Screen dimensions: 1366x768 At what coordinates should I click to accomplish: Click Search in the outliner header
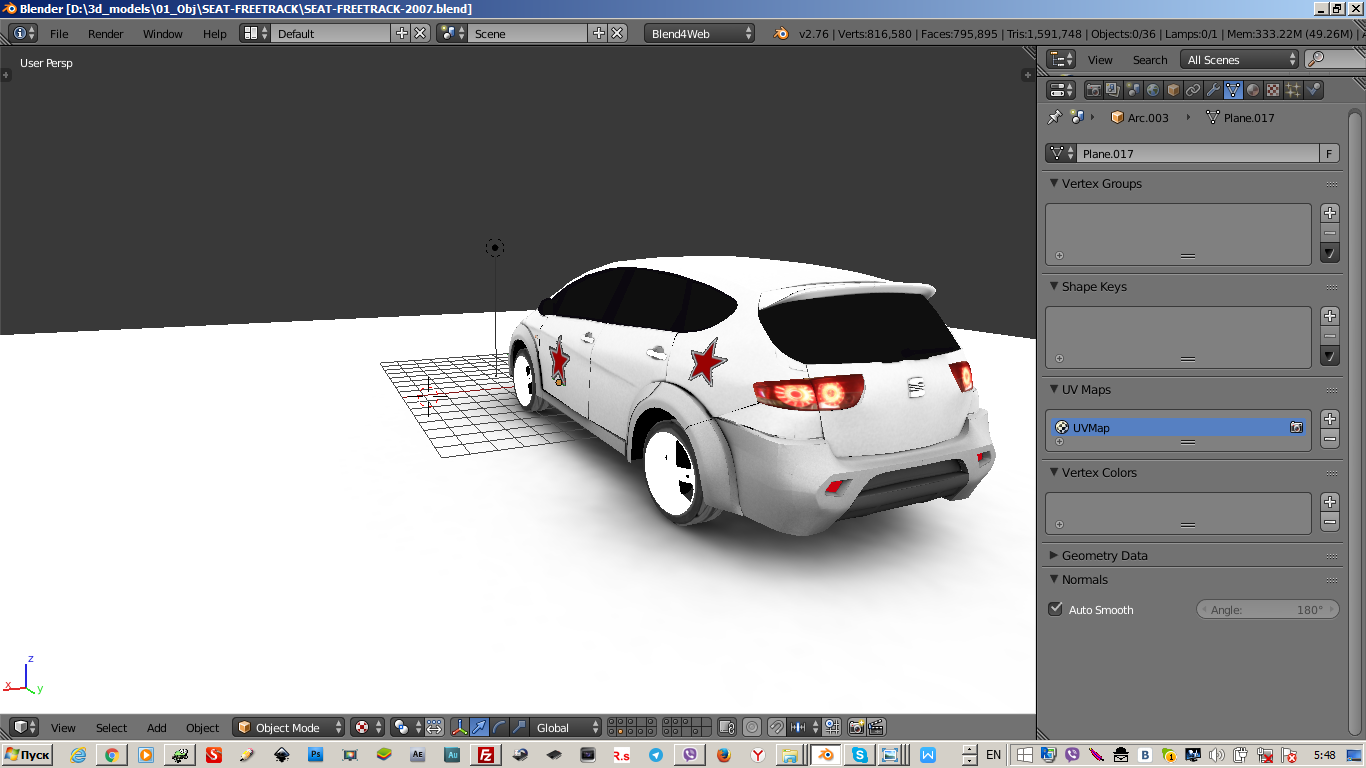click(1149, 60)
